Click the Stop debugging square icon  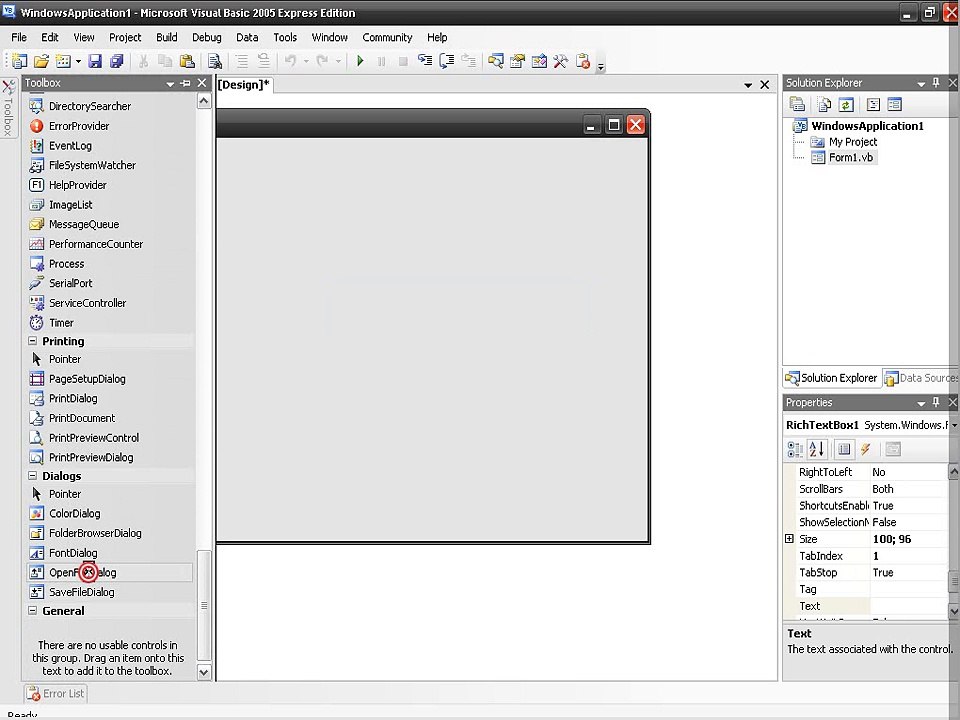tap(403, 61)
